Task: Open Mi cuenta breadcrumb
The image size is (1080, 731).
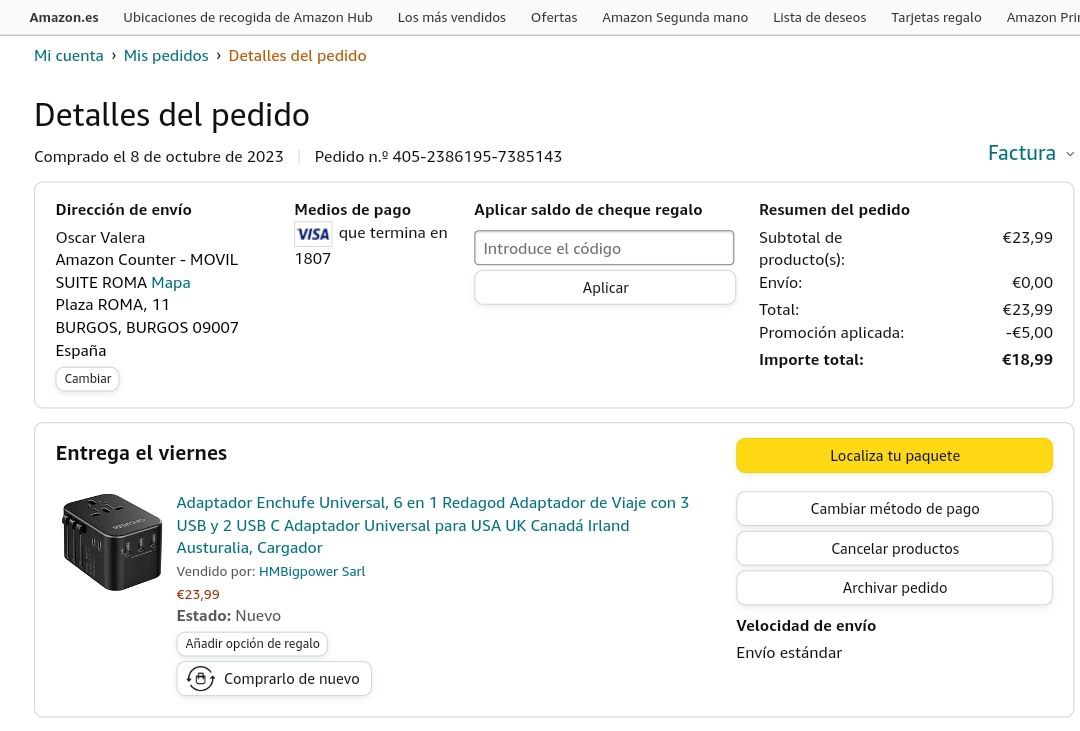Action: tap(69, 56)
